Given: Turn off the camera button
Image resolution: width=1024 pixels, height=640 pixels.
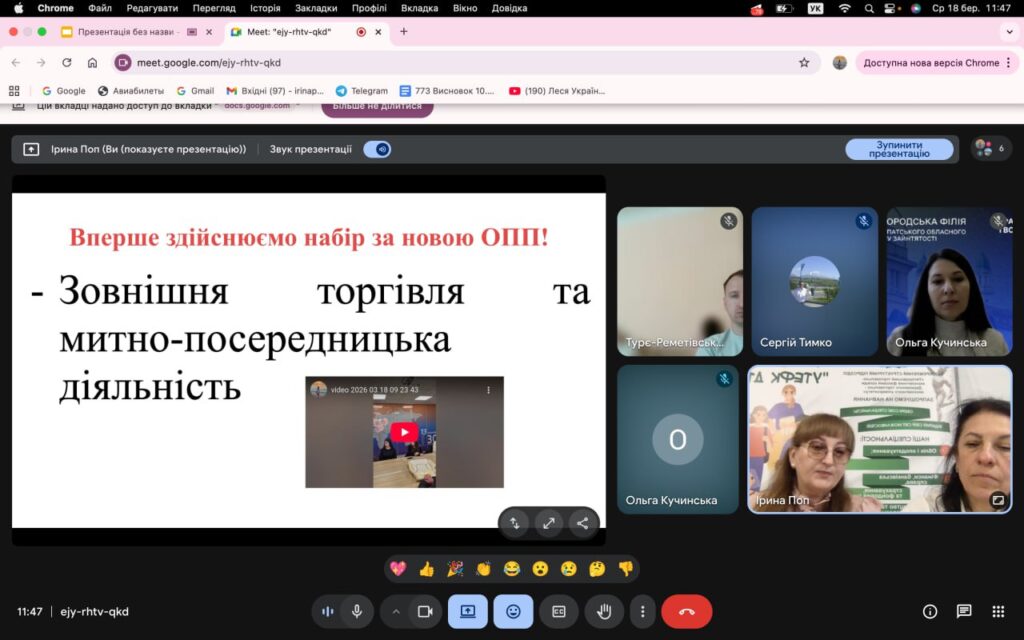Looking at the screenshot, I should tap(425, 612).
